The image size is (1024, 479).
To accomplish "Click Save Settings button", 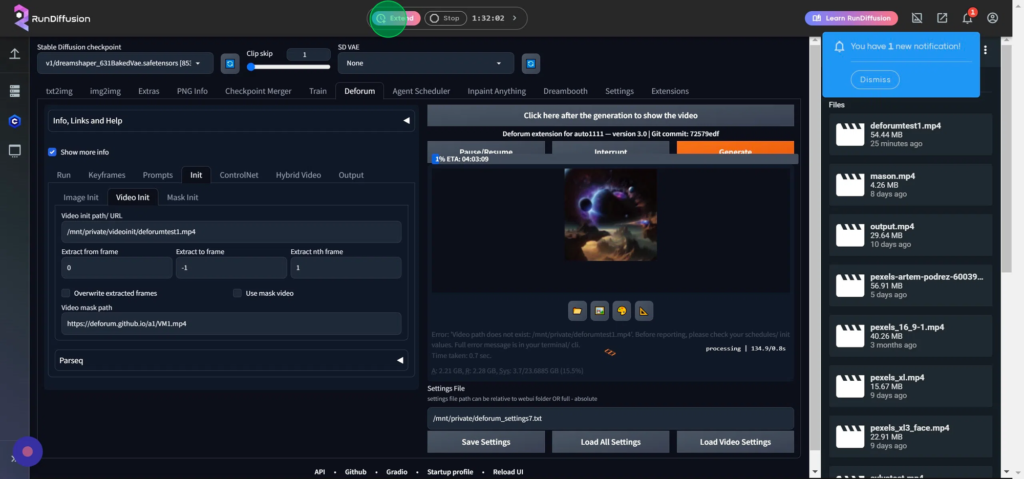I will (x=486, y=442).
